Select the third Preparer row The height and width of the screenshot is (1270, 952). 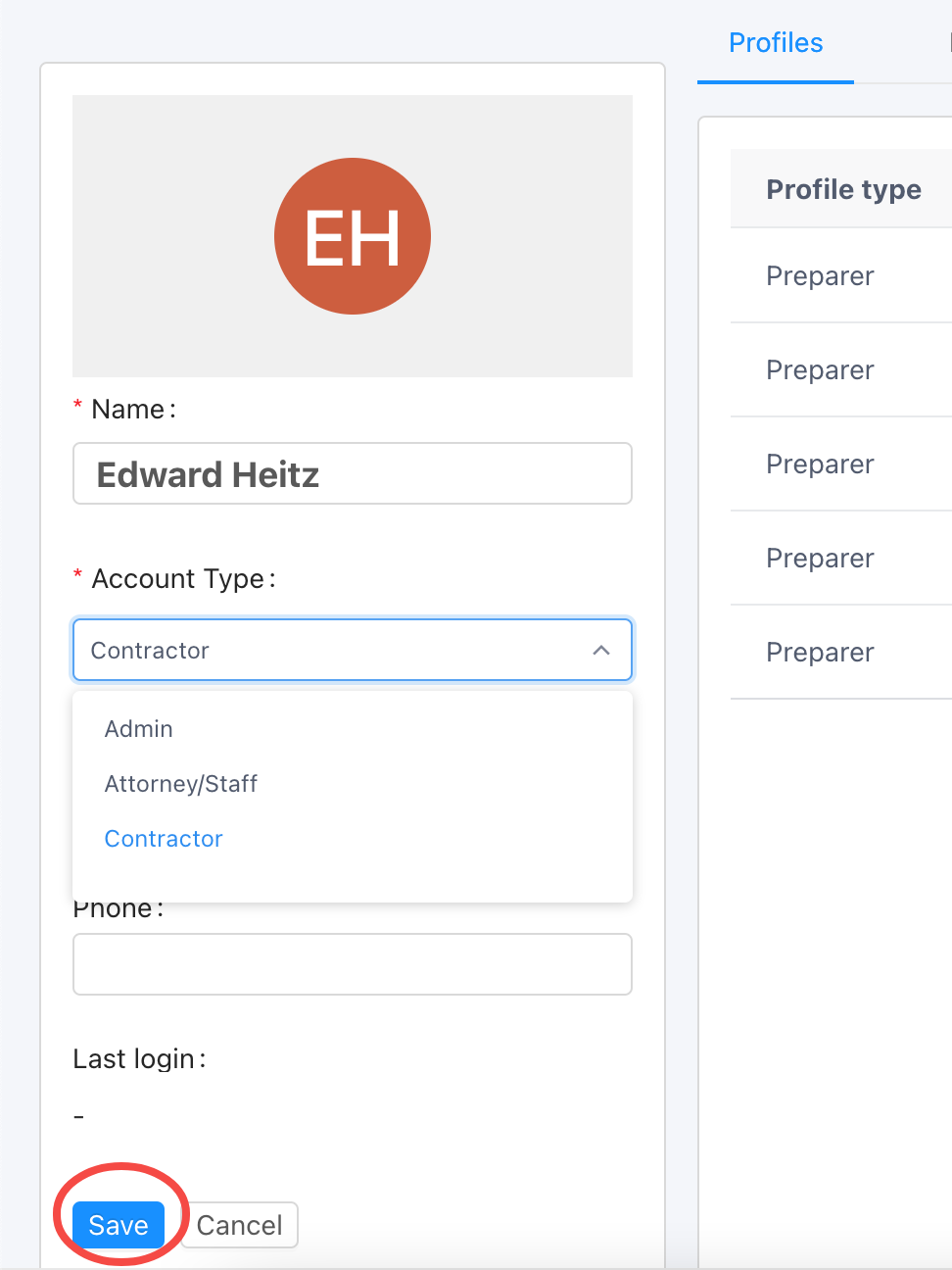pos(820,464)
